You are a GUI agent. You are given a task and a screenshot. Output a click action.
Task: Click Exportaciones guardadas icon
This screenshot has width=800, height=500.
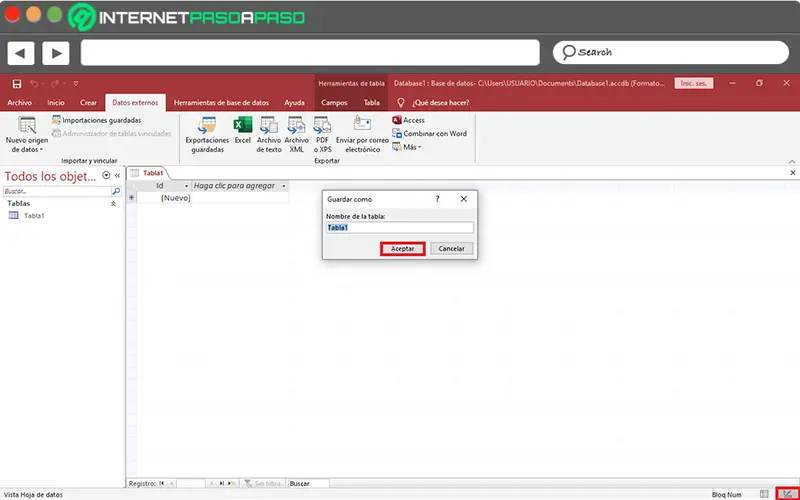coord(207,135)
